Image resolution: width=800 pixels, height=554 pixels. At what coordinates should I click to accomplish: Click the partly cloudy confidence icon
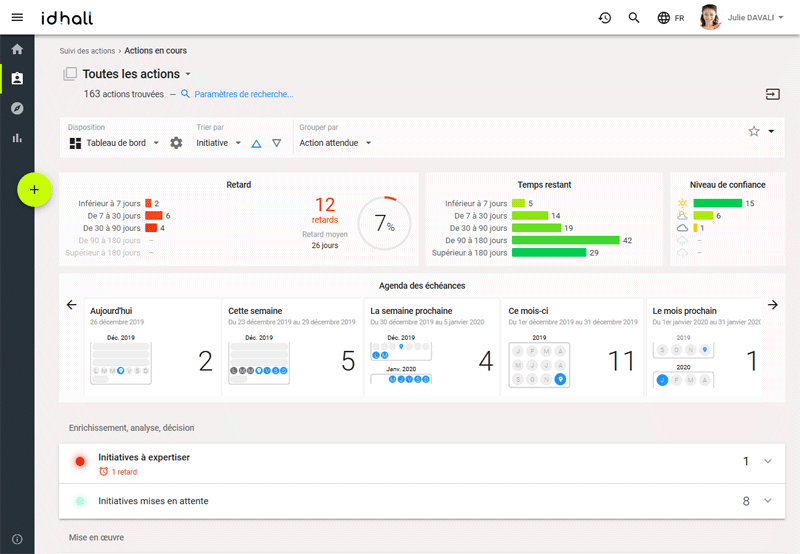[682, 215]
